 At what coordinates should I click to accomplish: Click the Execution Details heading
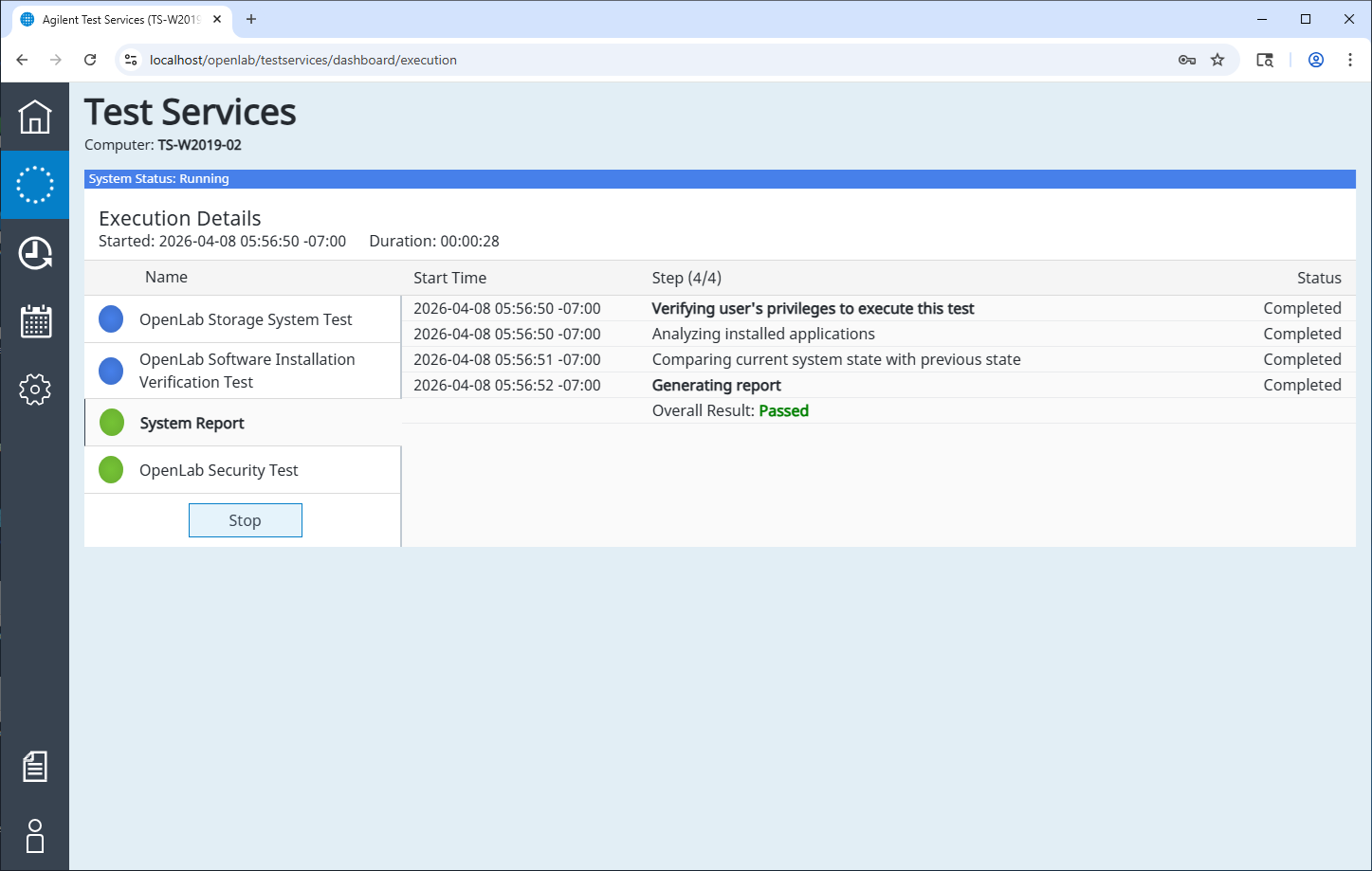[179, 218]
